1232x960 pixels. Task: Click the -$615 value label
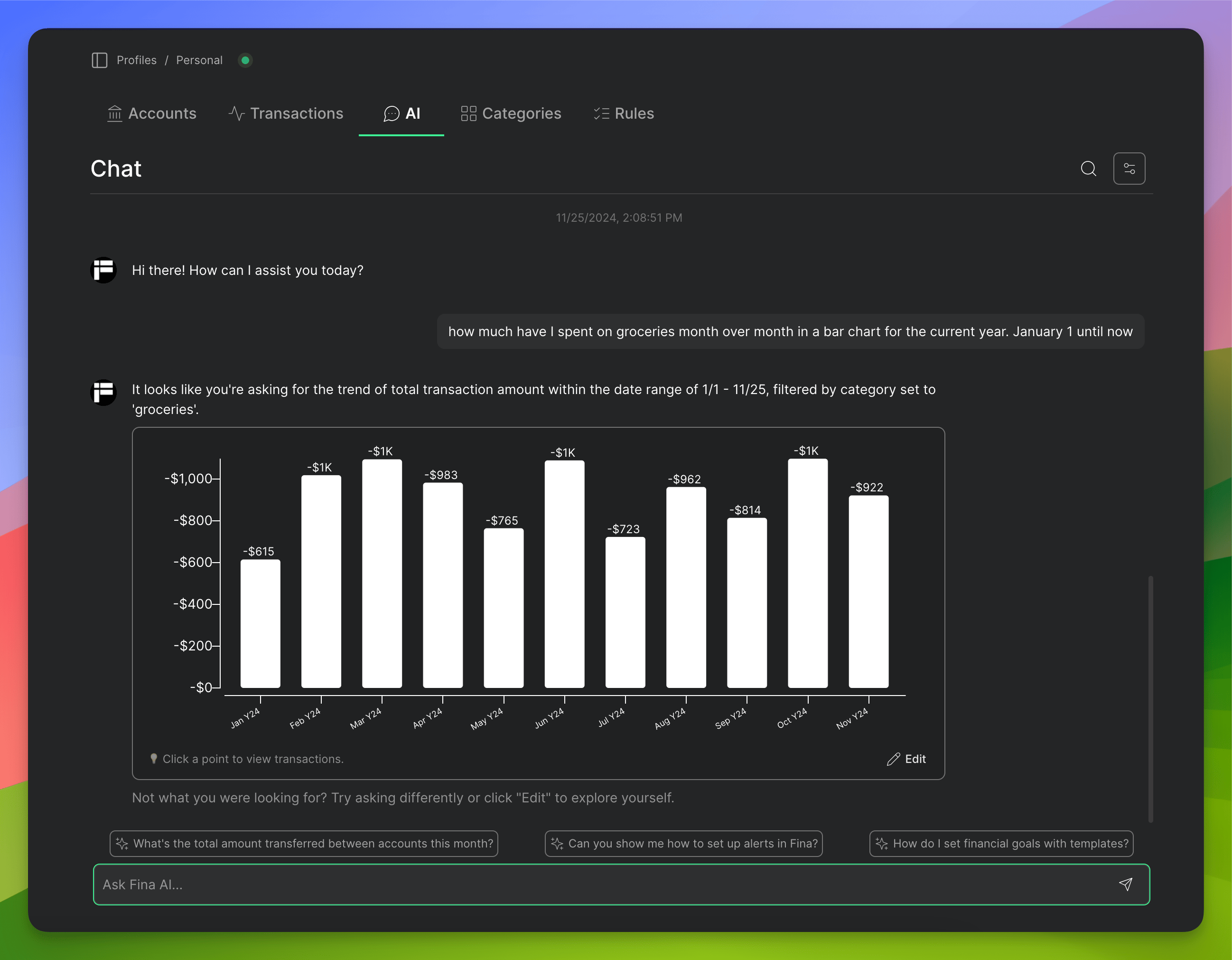[x=258, y=551]
